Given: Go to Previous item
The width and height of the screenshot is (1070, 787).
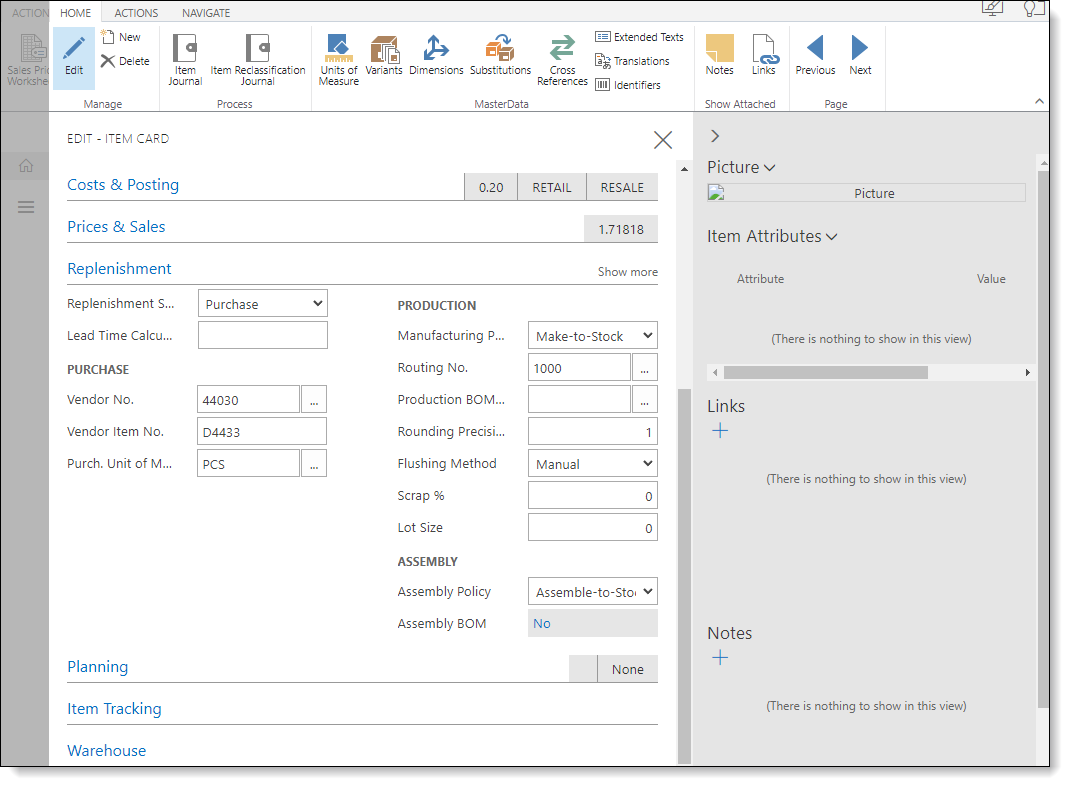Looking at the screenshot, I should point(815,55).
